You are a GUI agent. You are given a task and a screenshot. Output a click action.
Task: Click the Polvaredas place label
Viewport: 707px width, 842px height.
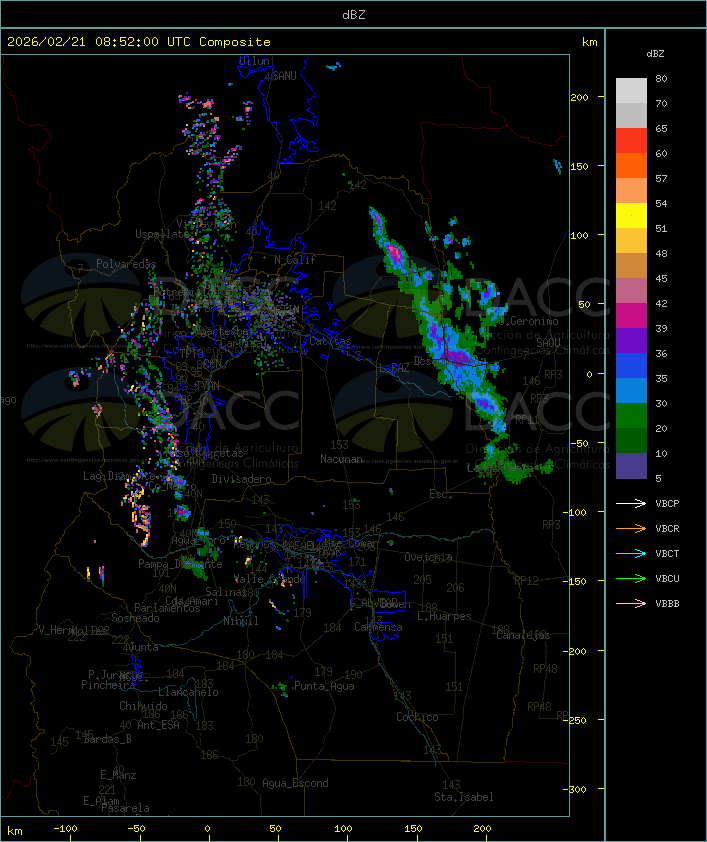coord(126,264)
